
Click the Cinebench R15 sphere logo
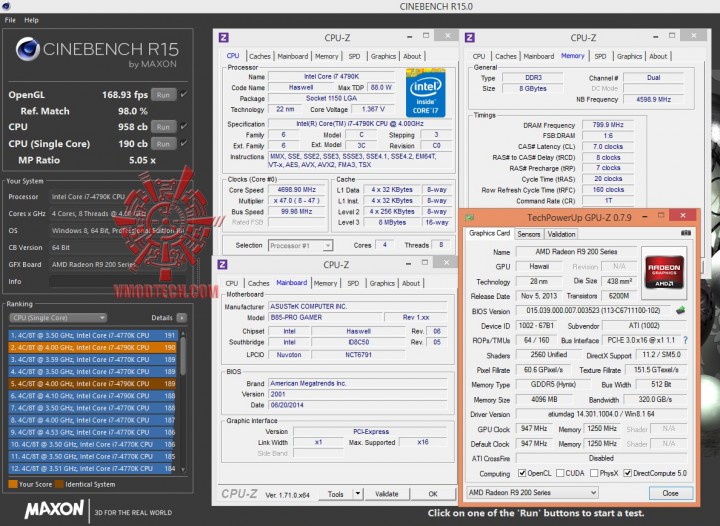point(28,50)
